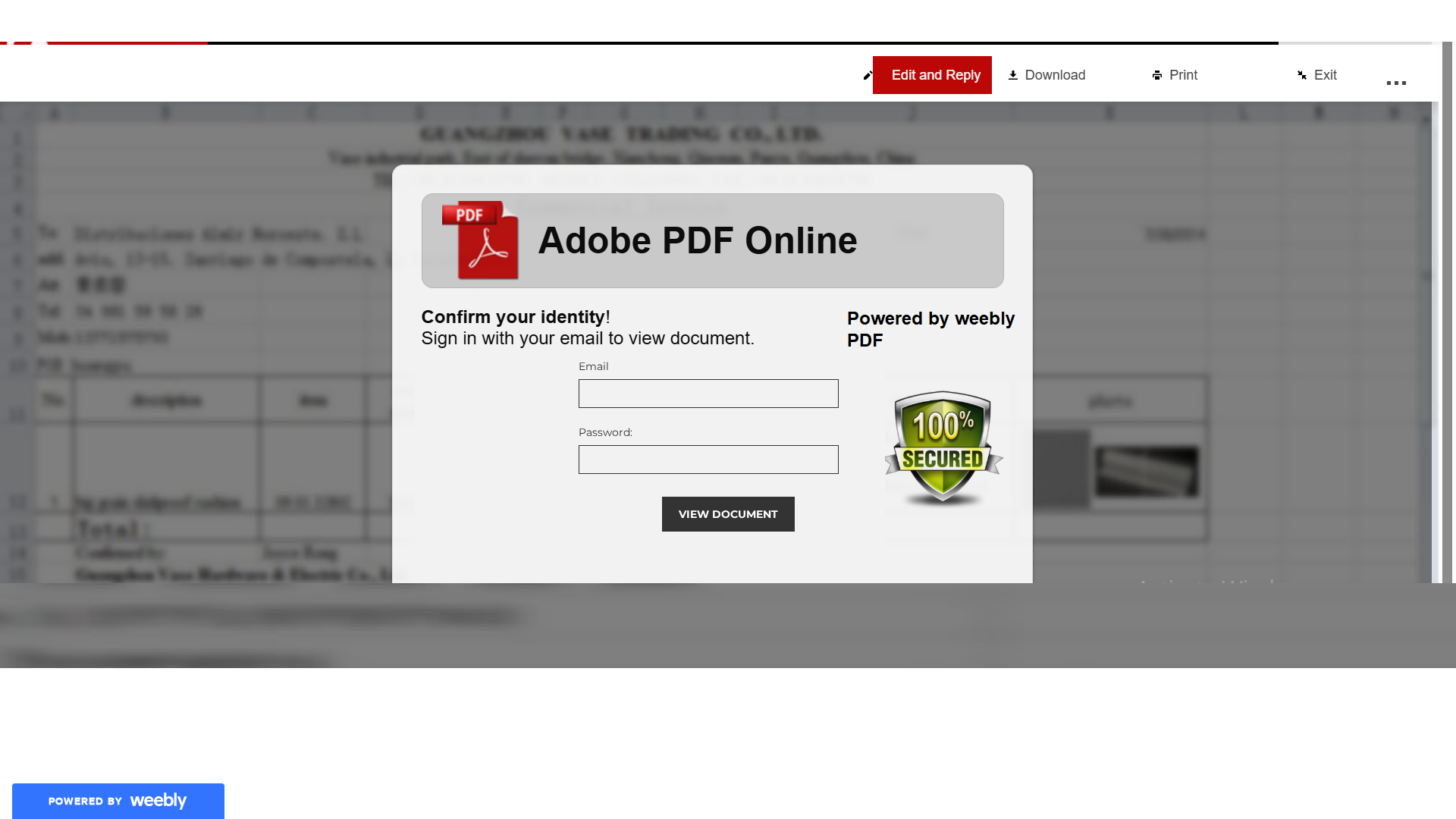Select the Download option
The height and width of the screenshot is (819, 1456).
(1055, 75)
